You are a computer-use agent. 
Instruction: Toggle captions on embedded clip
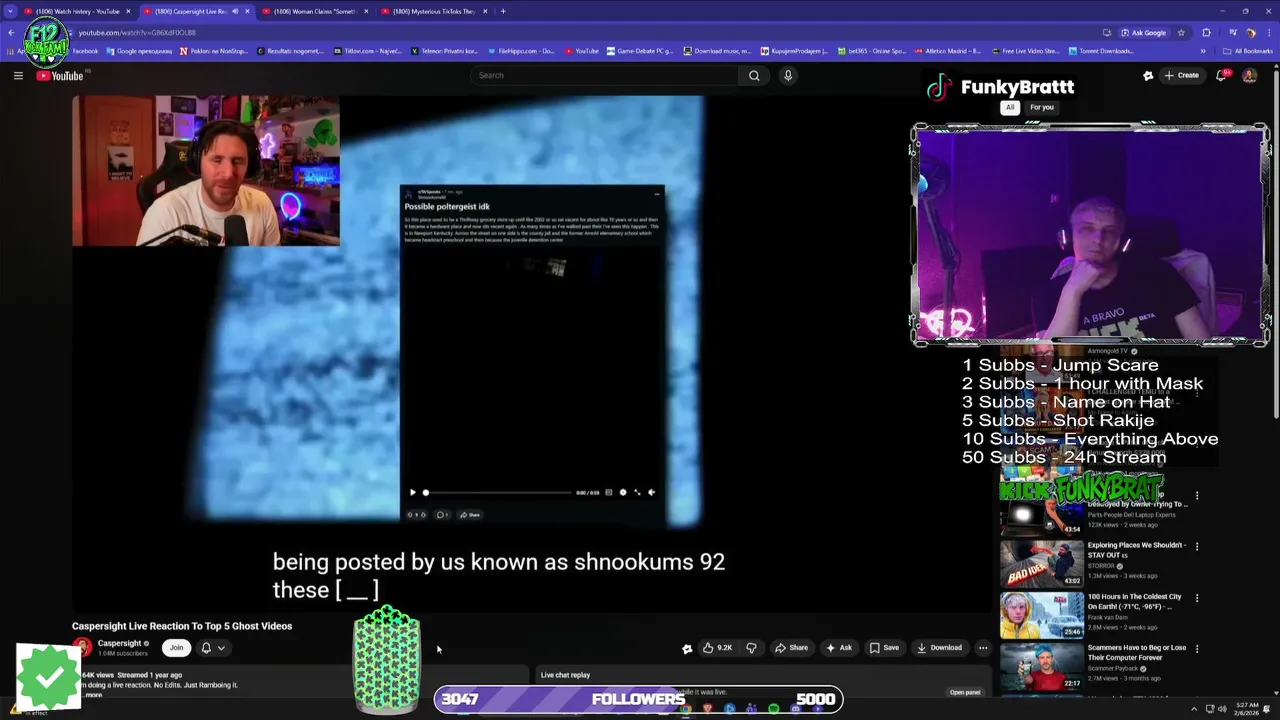pyautogui.click(x=608, y=492)
